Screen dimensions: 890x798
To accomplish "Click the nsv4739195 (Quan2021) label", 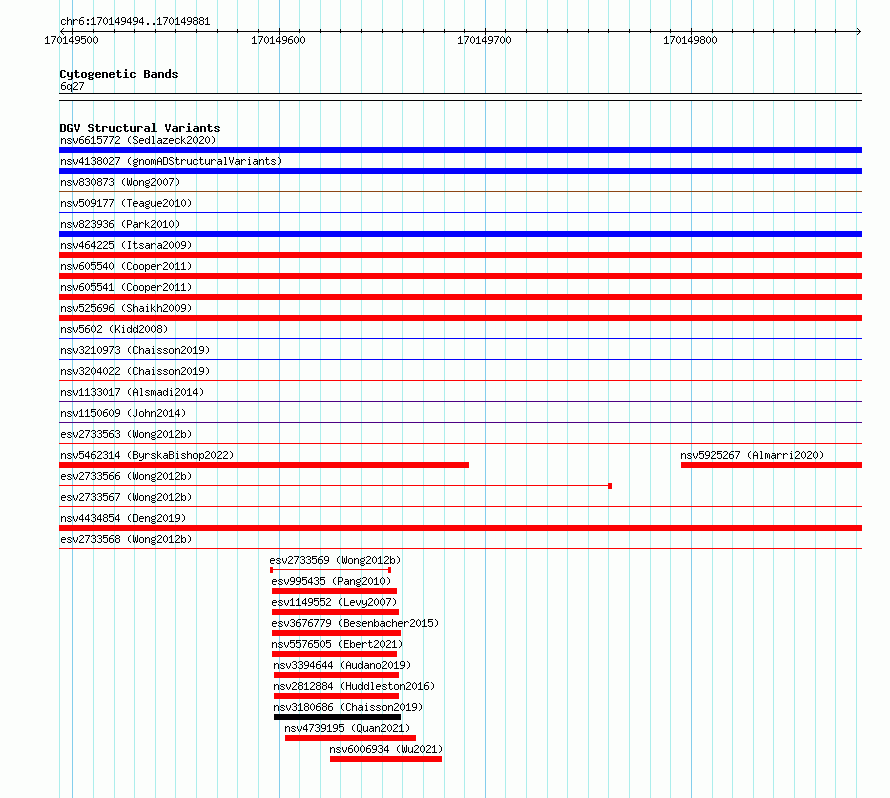I will click(x=347, y=728).
